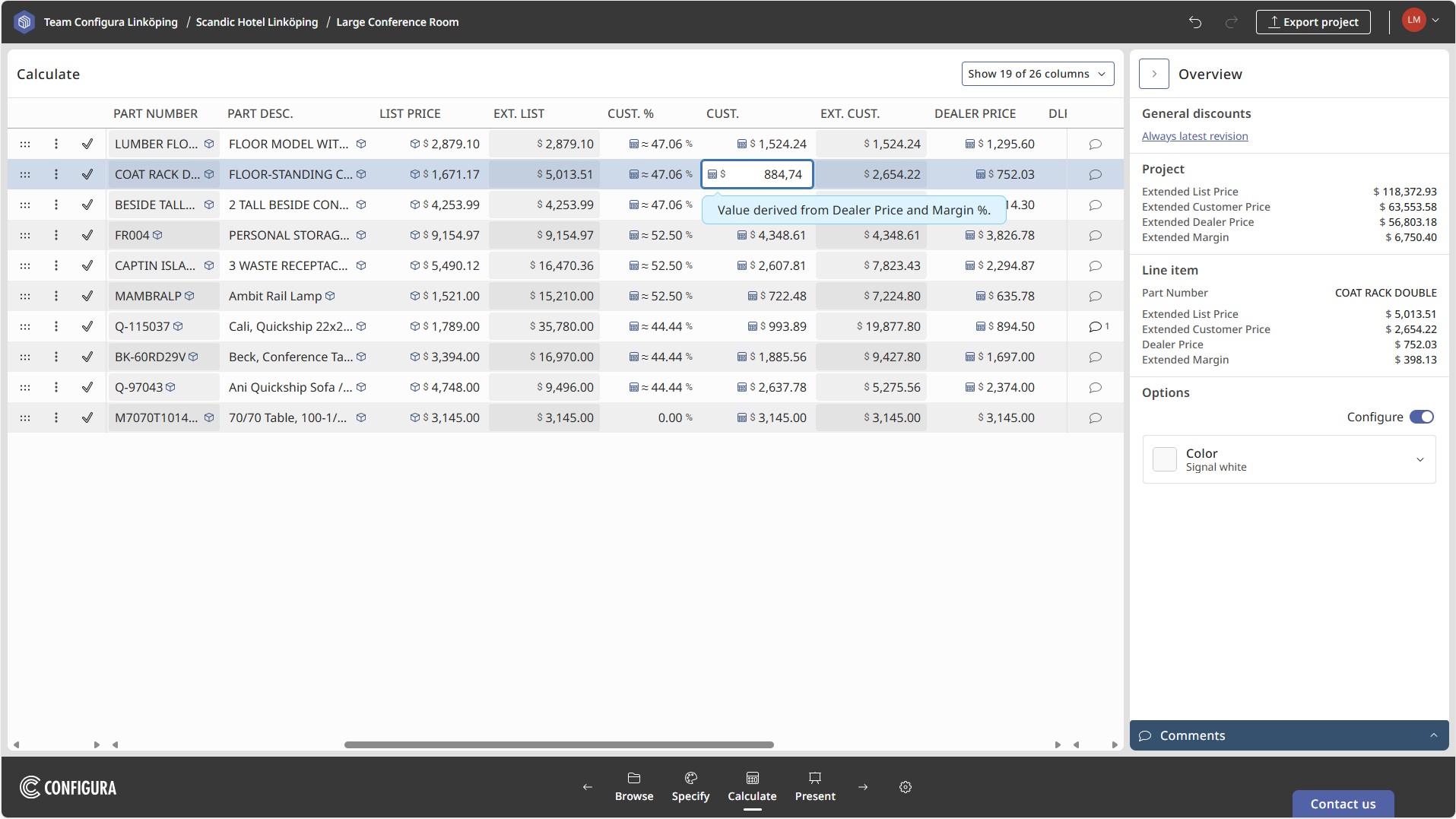This screenshot has height=819, width=1456.
Task: Sort by the DEALER PRICE column header
Action: click(975, 113)
